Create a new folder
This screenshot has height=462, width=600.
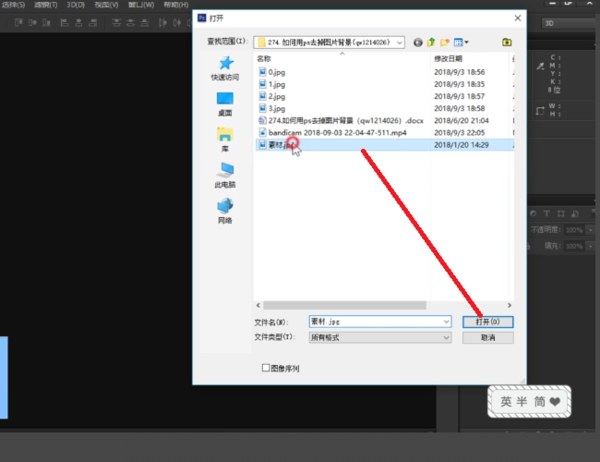click(x=445, y=42)
